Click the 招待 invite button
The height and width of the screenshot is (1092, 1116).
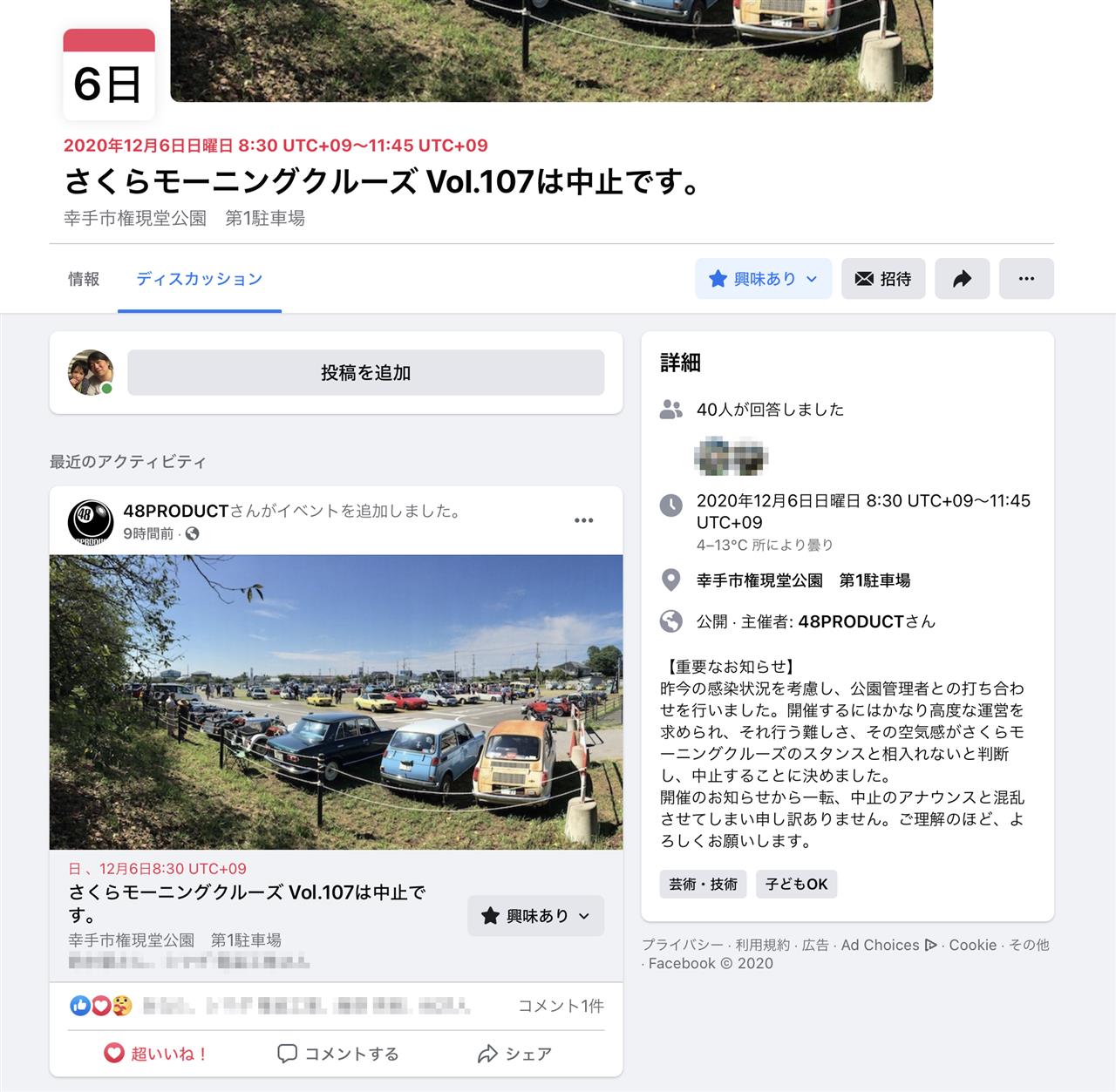pos(883,279)
